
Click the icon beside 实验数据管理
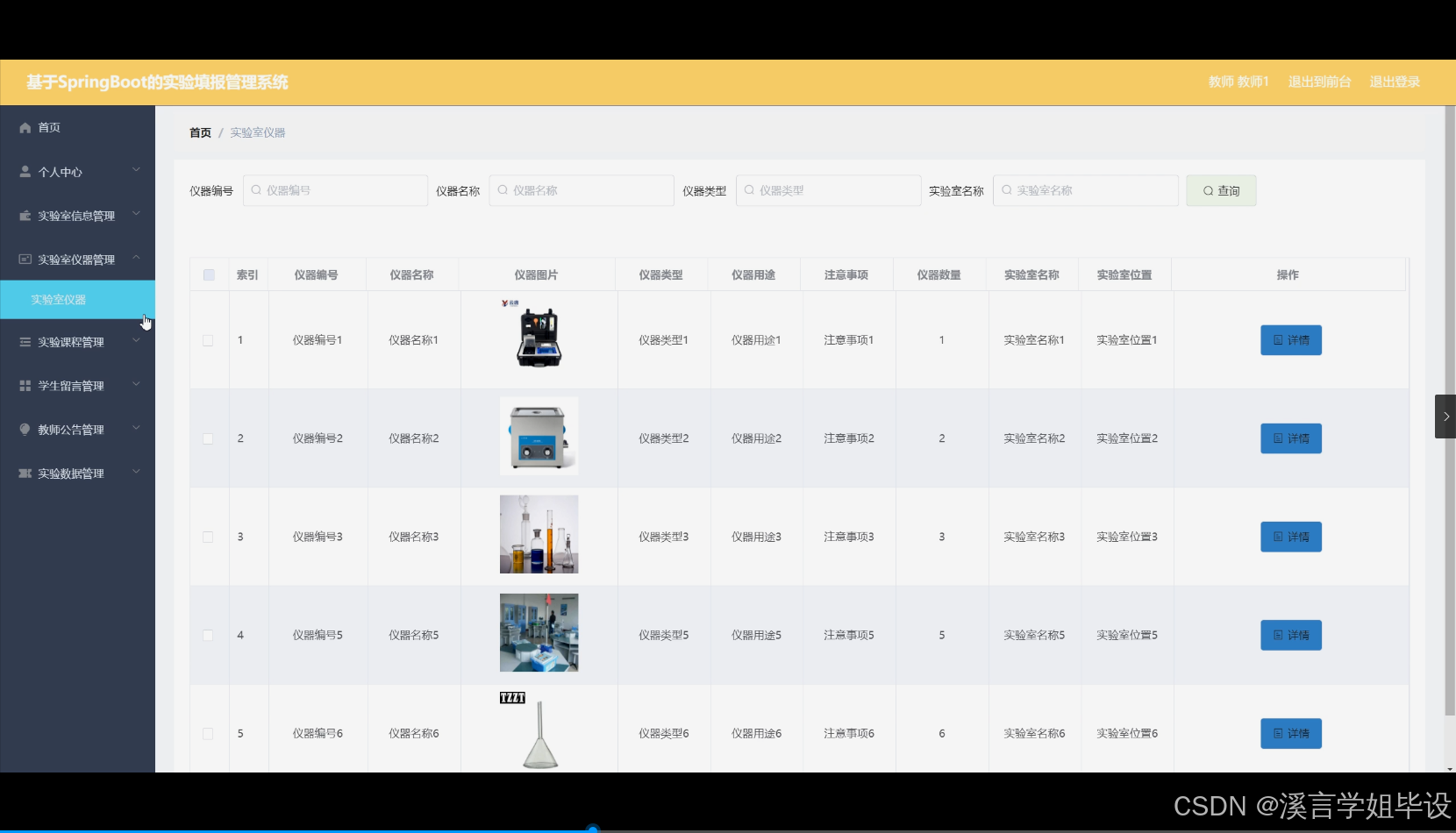pyautogui.click(x=25, y=473)
